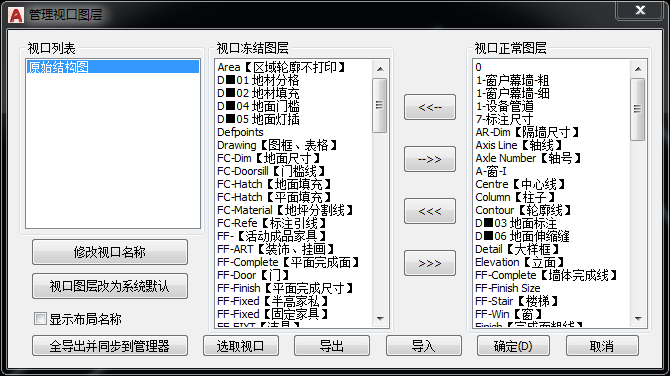Select Axis Line【轴线】 layer
Image resolution: width=670 pixels, height=376 pixels.
click(x=520, y=145)
